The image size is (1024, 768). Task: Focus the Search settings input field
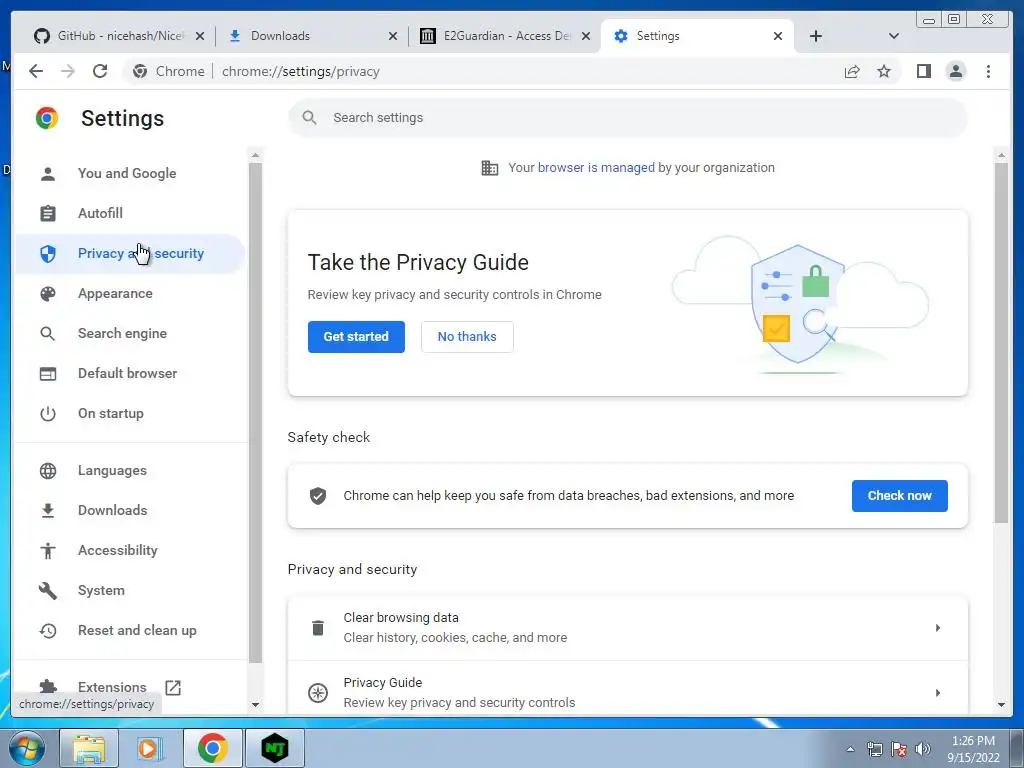[628, 118]
